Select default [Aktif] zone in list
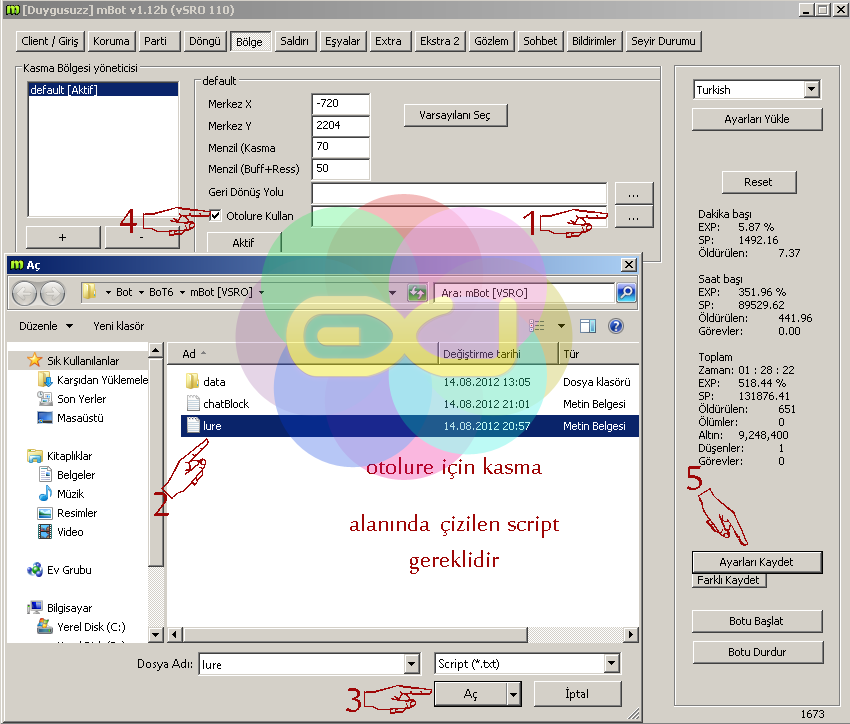The width and height of the screenshot is (850, 724). pos(103,89)
